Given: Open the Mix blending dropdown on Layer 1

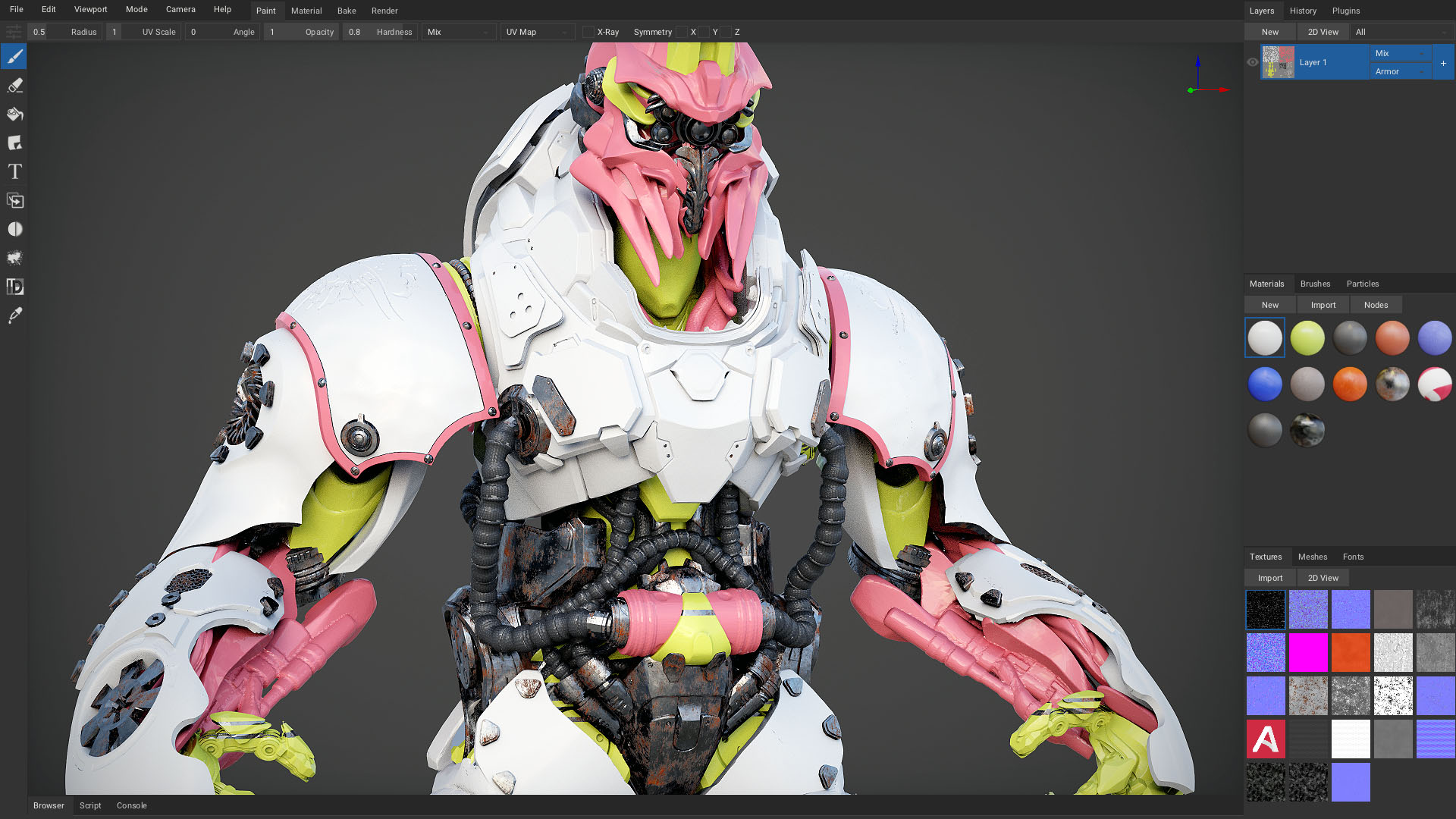Looking at the screenshot, I should (x=1400, y=52).
